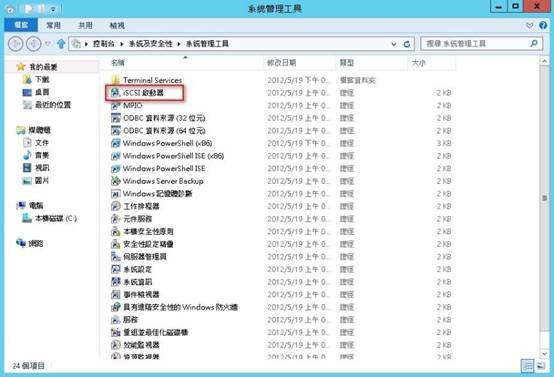Open the 檢視 ribbon tab
Viewport: 554px width, 377px height.
[x=117, y=25]
